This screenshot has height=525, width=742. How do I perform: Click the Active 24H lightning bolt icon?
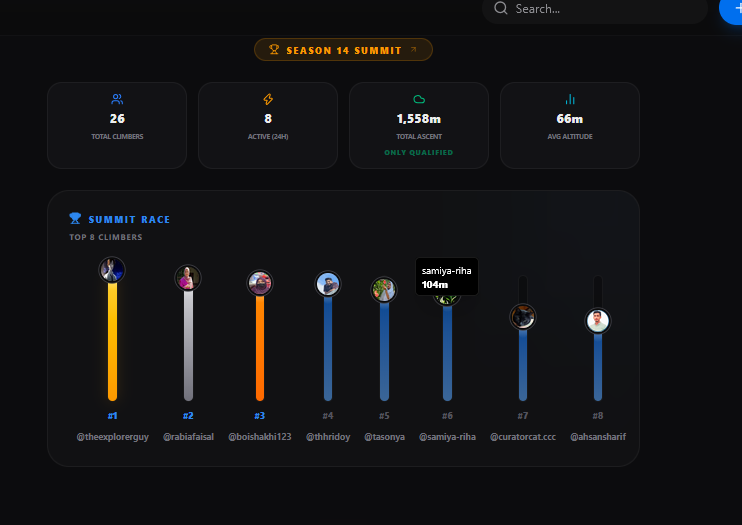268,99
